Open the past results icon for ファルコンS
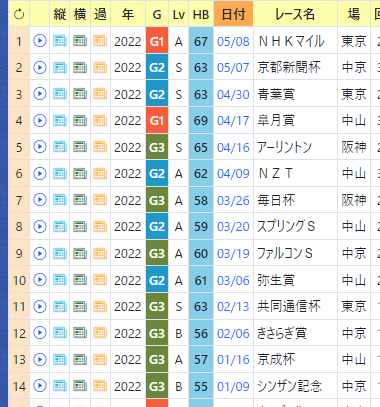Image resolution: width=380 pixels, height=407 pixels. tap(100, 253)
